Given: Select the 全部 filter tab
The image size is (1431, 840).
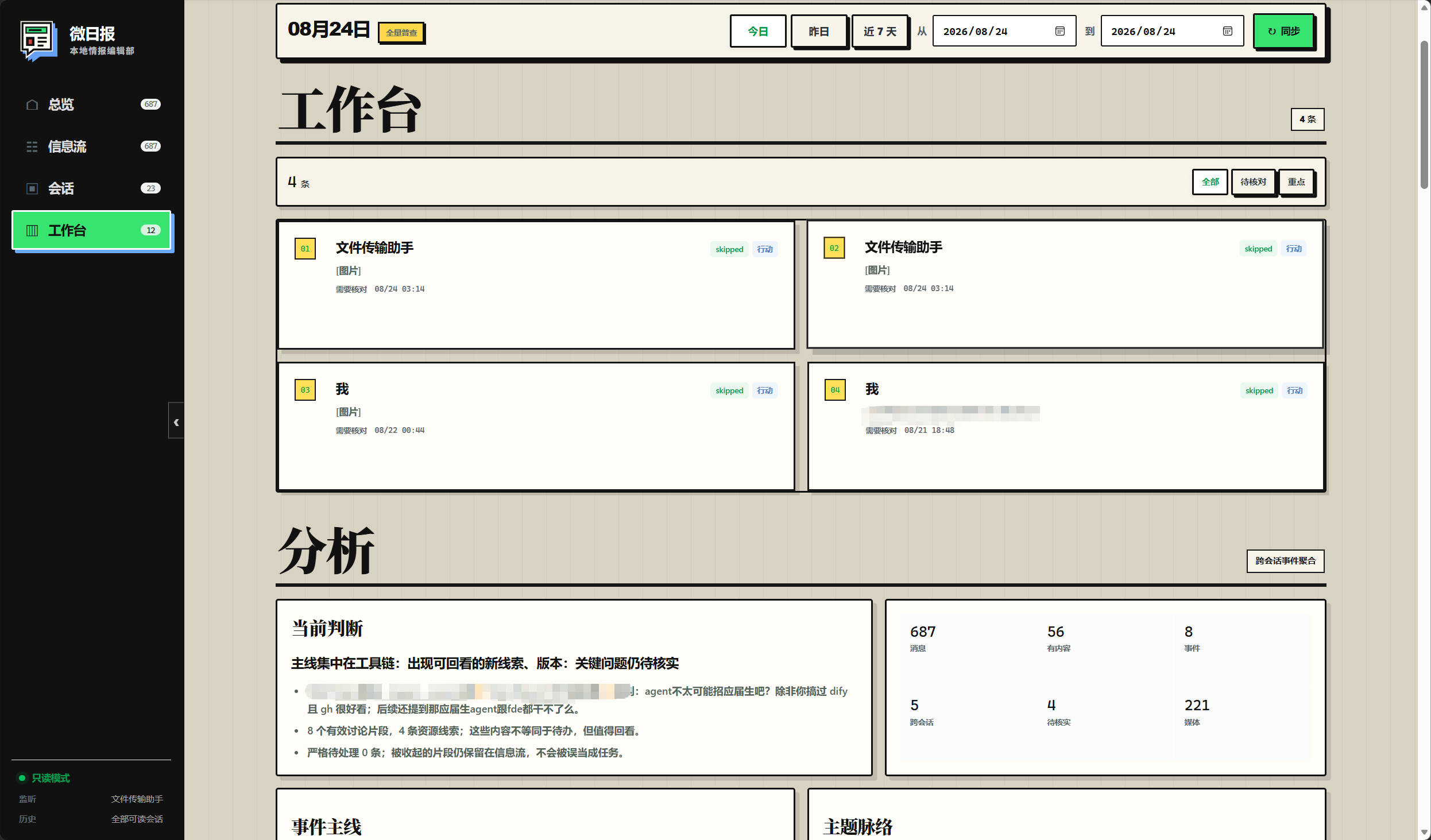Looking at the screenshot, I should pyautogui.click(x=1210, y=182).
